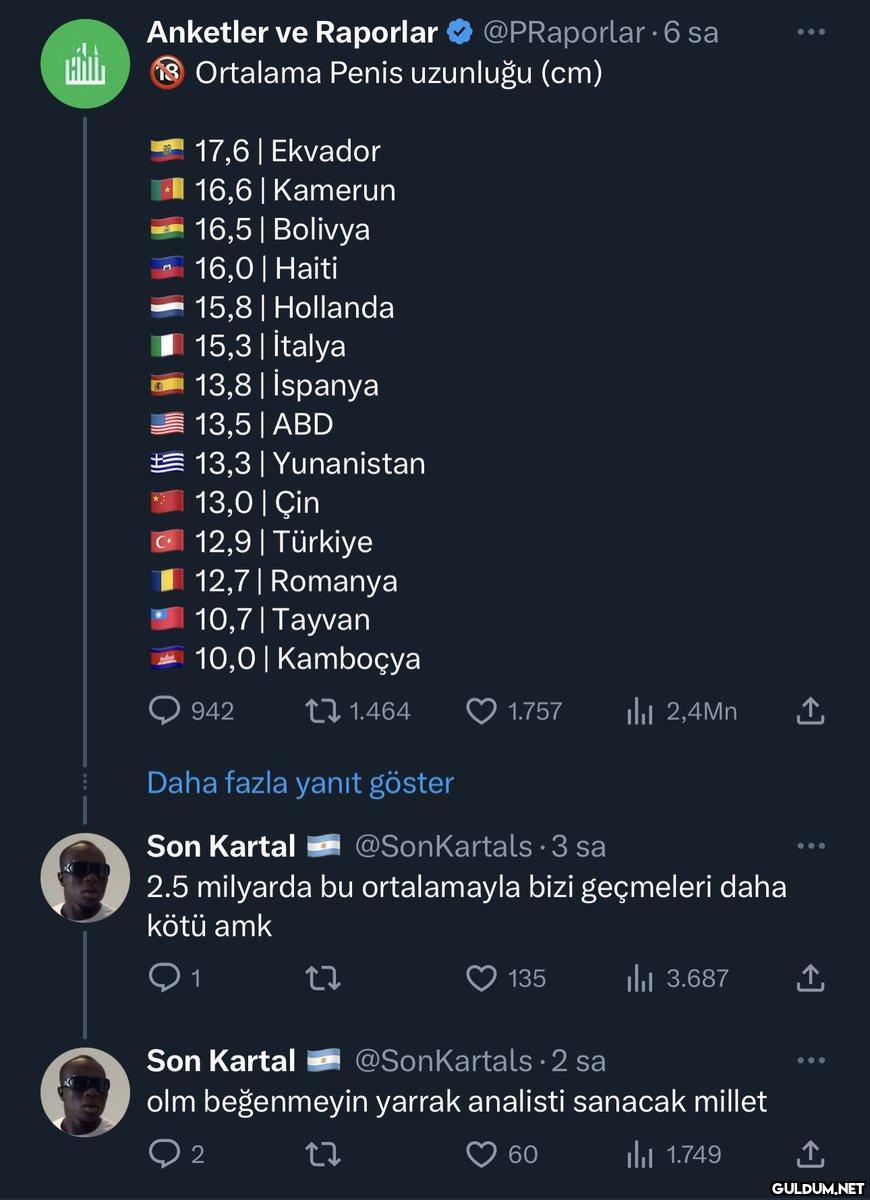The width and height of the screenshot is (870, 1200).
Task: Share the Anketler ve Raporlar tweet
Action: point(810,711)
